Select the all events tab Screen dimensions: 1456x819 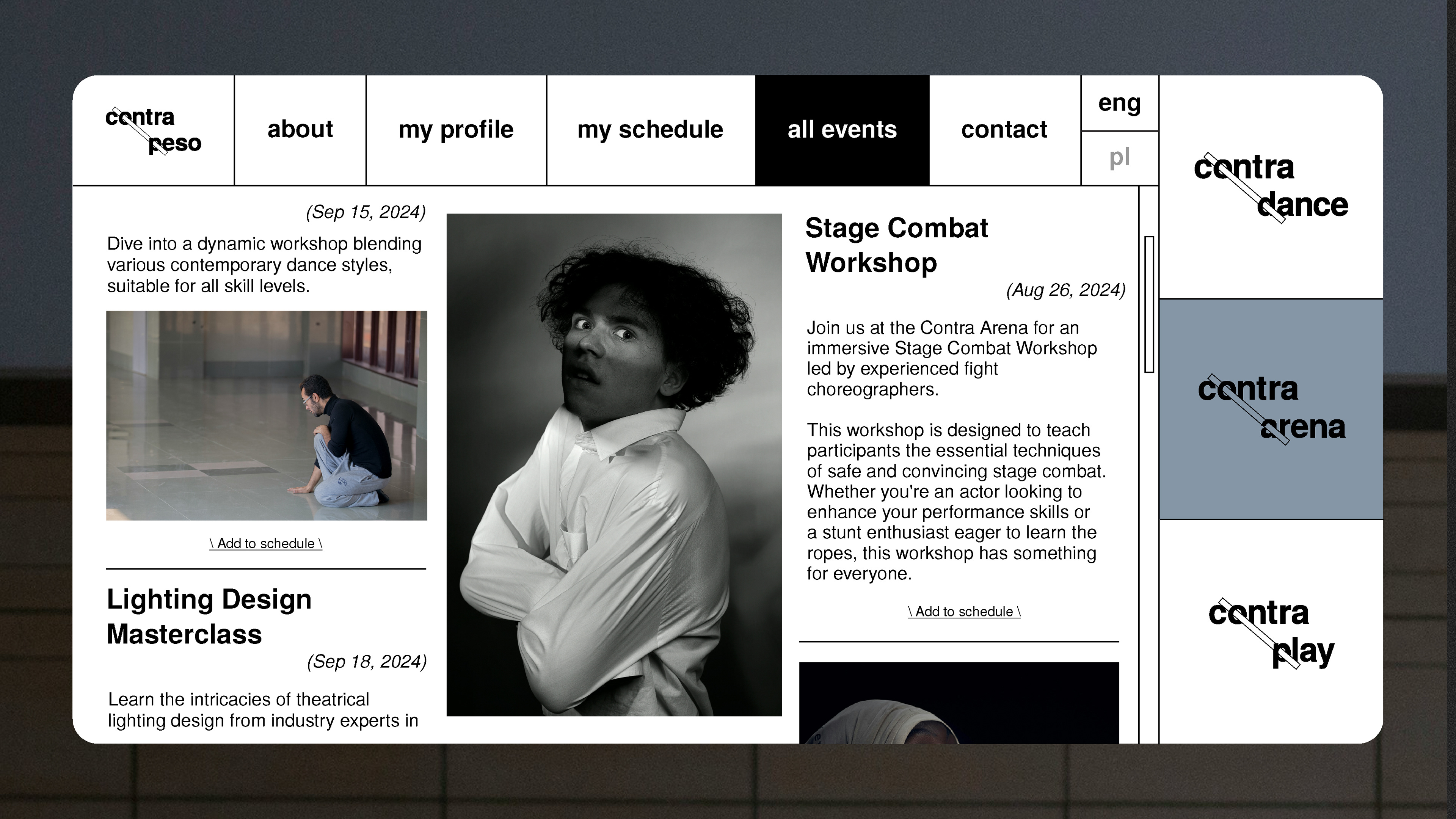point(842,130)
